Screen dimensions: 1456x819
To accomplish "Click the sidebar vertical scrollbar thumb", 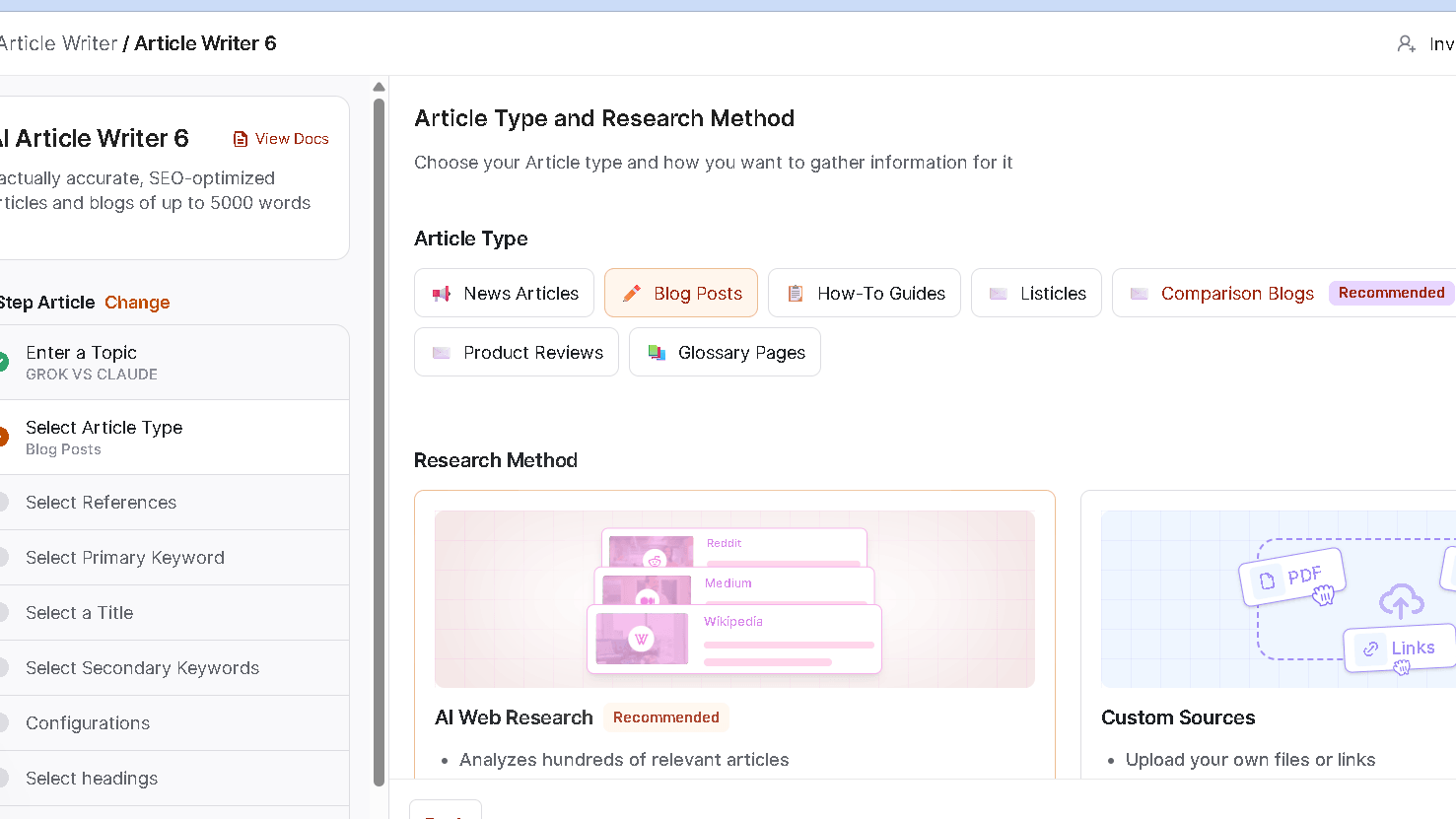I will (x=379, y=442).
